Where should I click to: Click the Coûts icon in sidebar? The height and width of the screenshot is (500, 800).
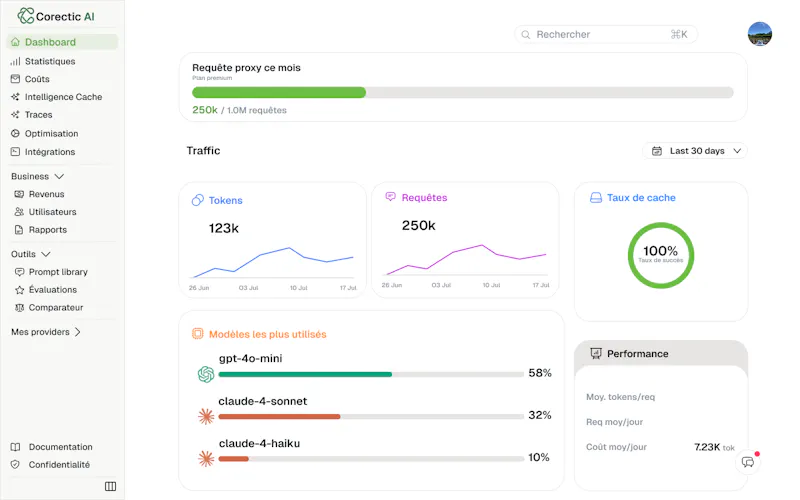coord(15,79)
